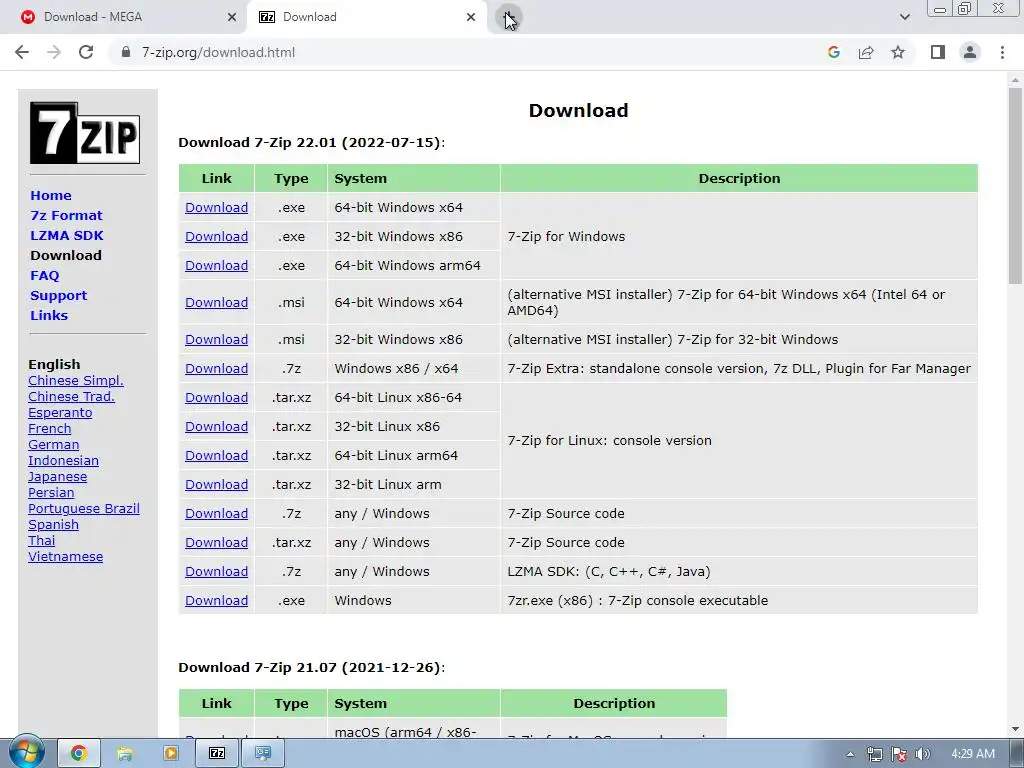Open the Action Center flag icon
The height and width of the screenshot is (768, 1024).
(x=899, y=755)
